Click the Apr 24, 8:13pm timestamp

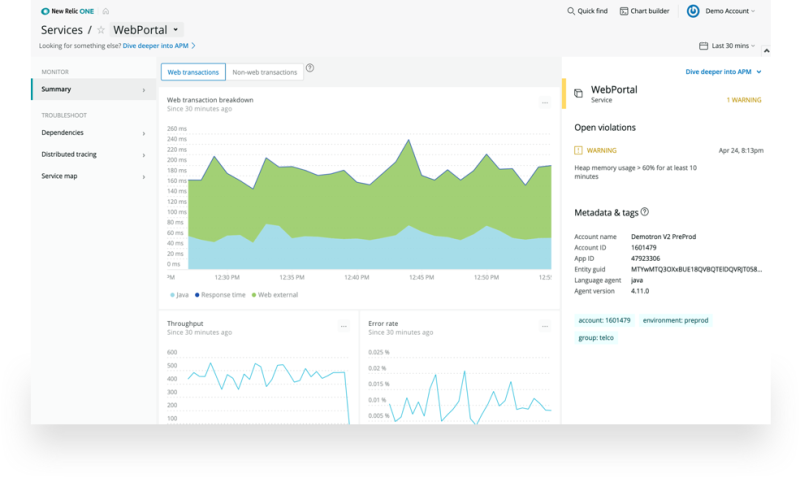pos(741,150)
